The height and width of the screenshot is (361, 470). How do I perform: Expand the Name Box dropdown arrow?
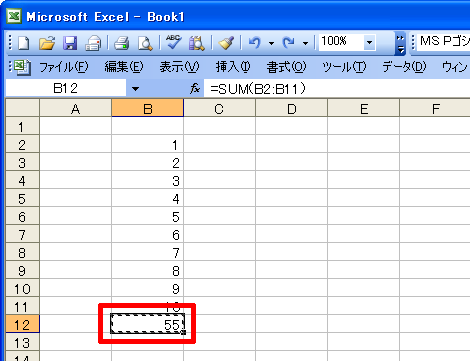tap(135, 89)
